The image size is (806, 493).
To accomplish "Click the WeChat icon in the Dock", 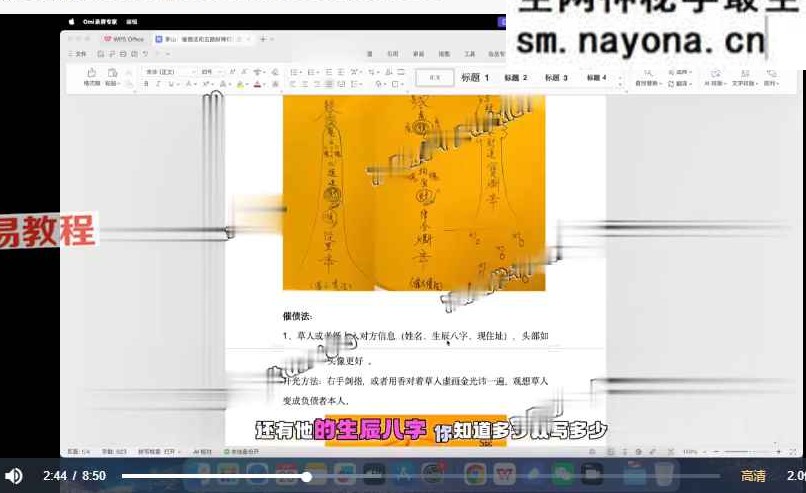I will point(563,473).
